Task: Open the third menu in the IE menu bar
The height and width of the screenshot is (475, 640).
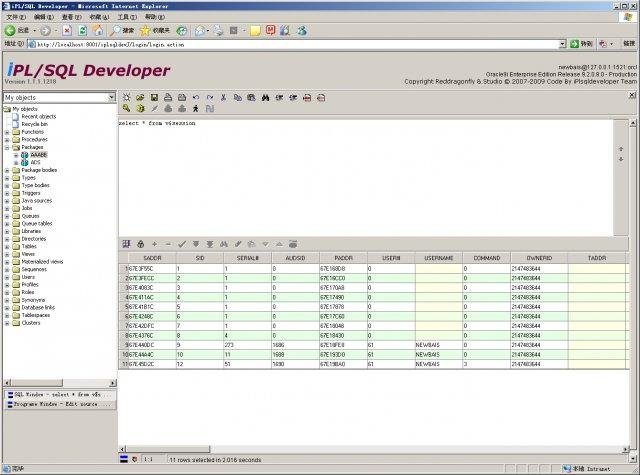Action: pos(71,17)
